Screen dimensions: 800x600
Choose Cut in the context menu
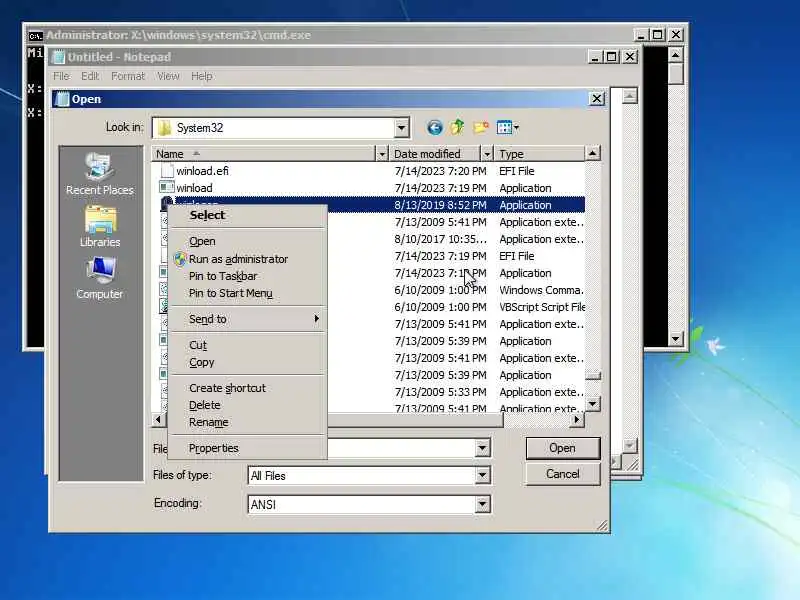[x=247, y=345]
